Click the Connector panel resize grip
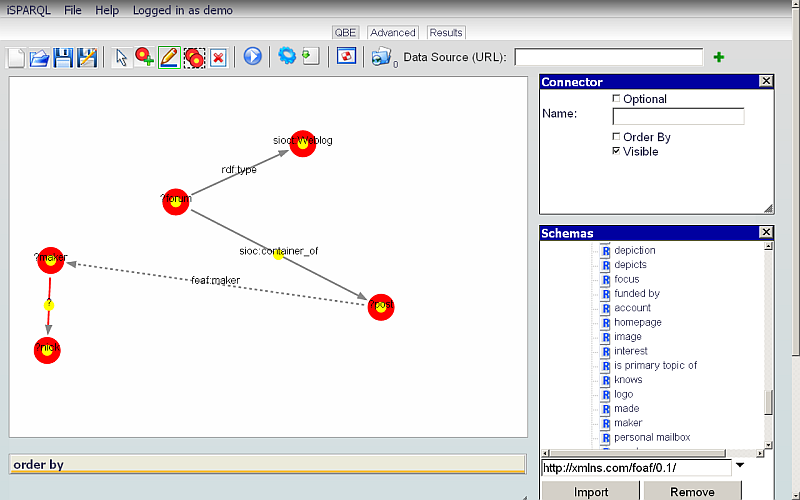 [x=768, y=208]
